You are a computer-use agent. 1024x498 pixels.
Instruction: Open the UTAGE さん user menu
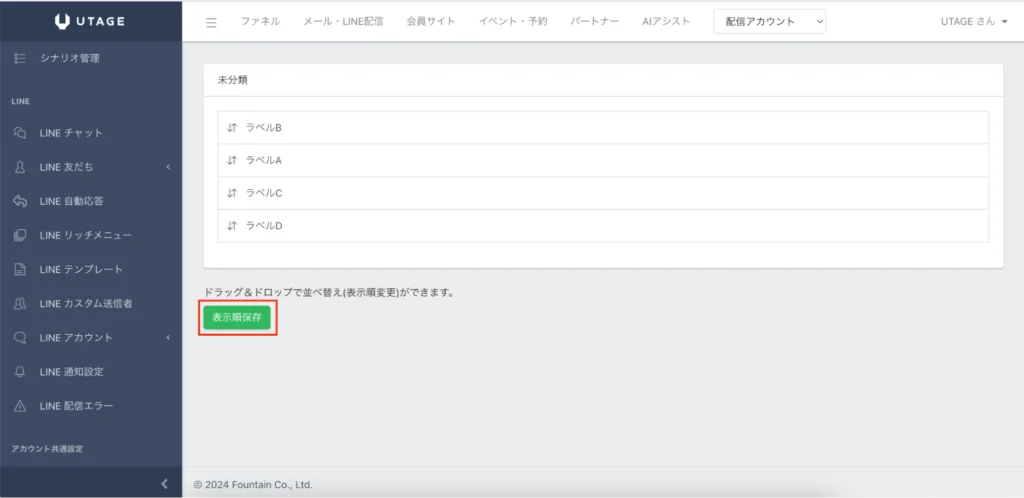pyautogui.click(x=974, y=22)
